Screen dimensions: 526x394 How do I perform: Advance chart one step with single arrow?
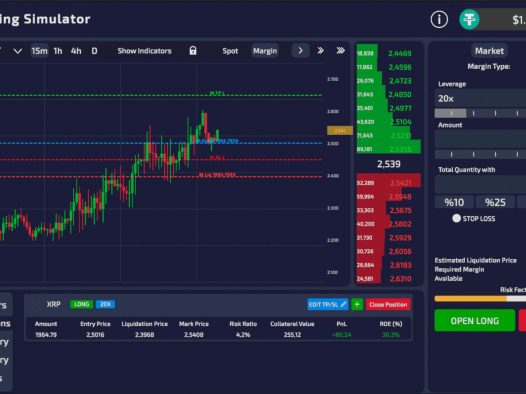[300, 51]
